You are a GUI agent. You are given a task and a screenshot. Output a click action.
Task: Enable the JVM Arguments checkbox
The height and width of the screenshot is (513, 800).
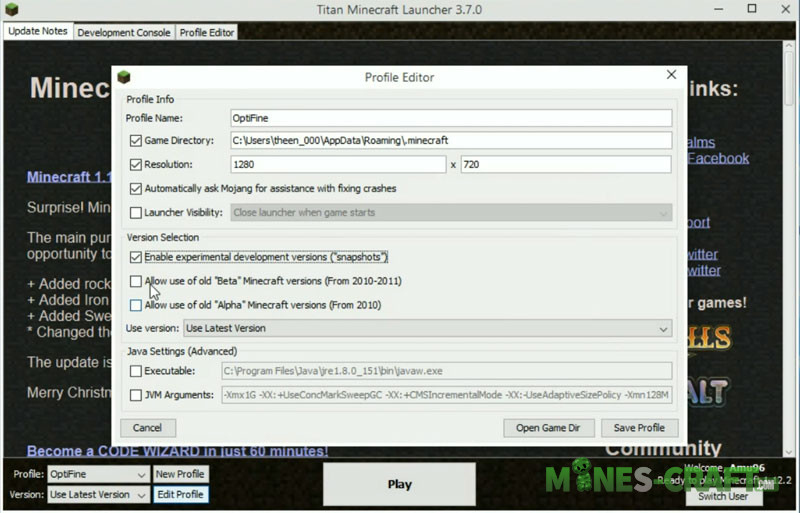pyautogui.click(x=136, y=395)
